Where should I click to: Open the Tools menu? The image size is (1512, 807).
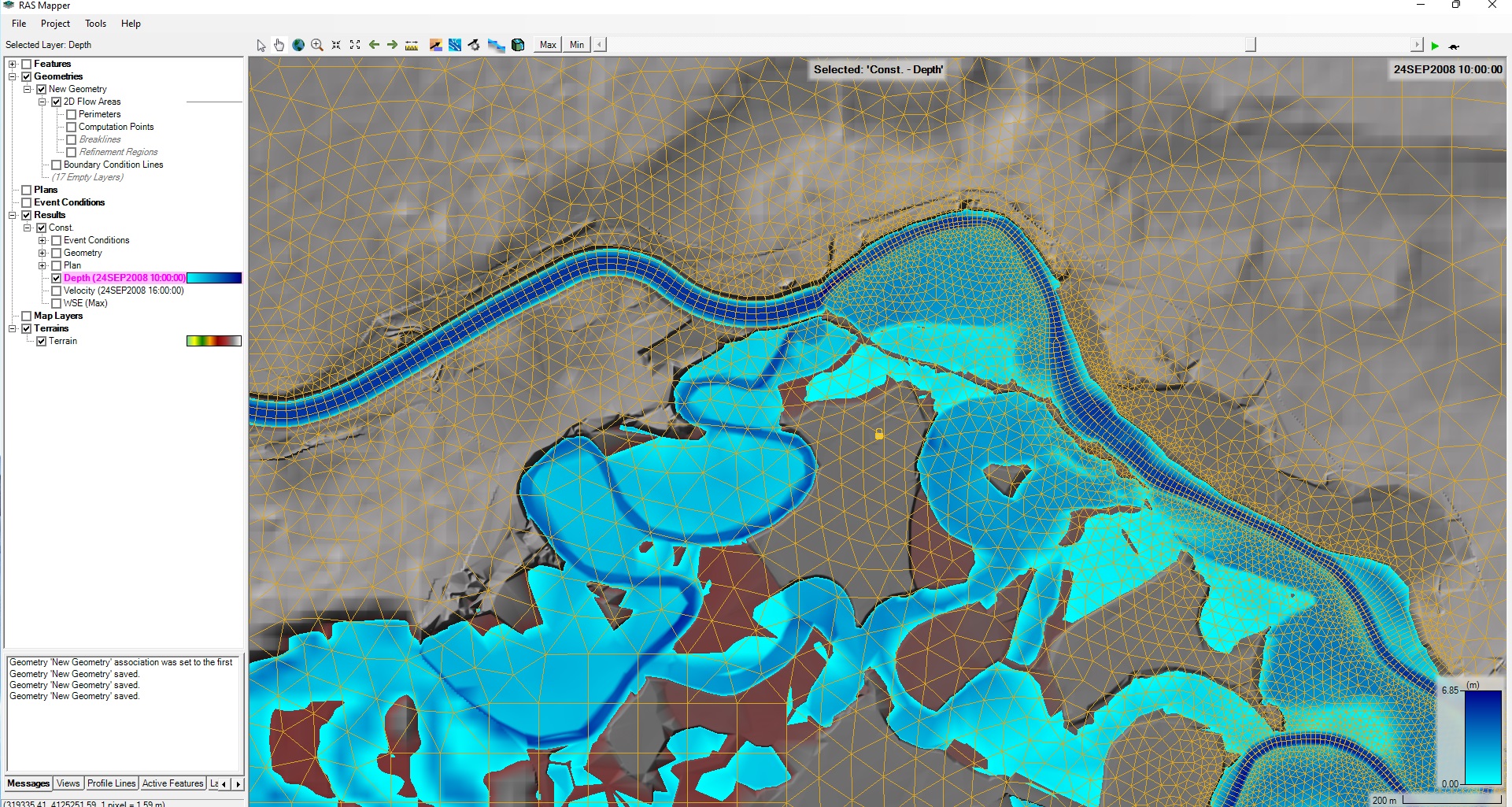[95, 24]
